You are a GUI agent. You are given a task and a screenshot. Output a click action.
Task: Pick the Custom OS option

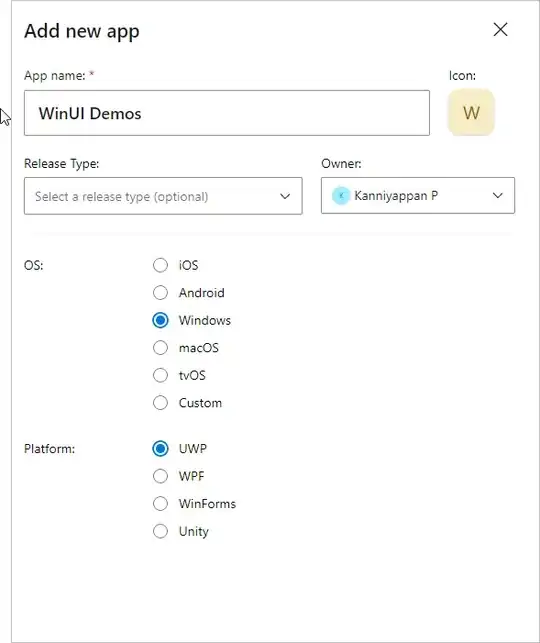(160, 402)
